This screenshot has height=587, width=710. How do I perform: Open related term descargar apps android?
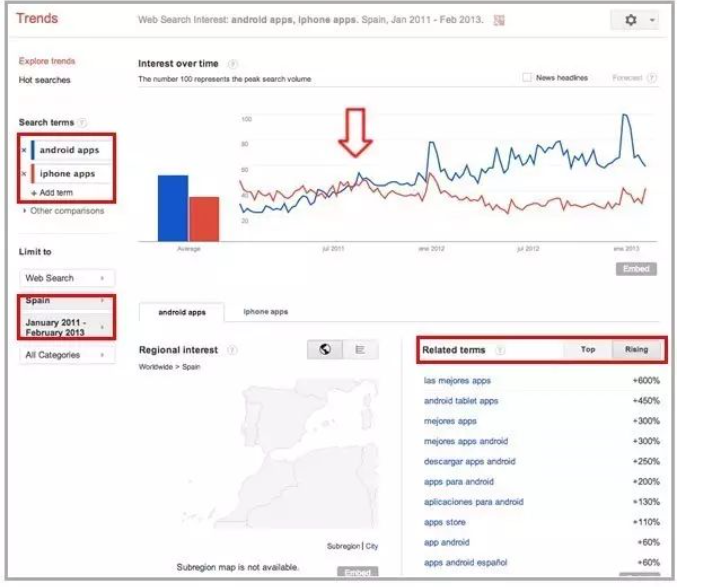pyautogui.click(x=470, y=462)
